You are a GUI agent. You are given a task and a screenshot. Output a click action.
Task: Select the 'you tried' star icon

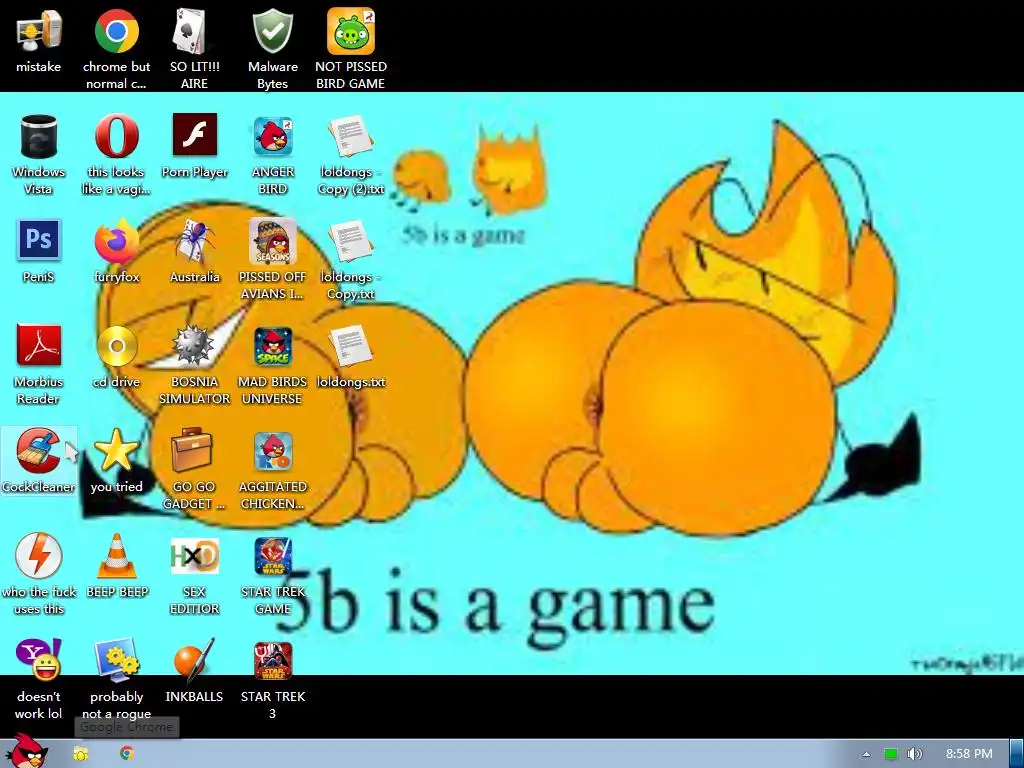click(116, 451)
